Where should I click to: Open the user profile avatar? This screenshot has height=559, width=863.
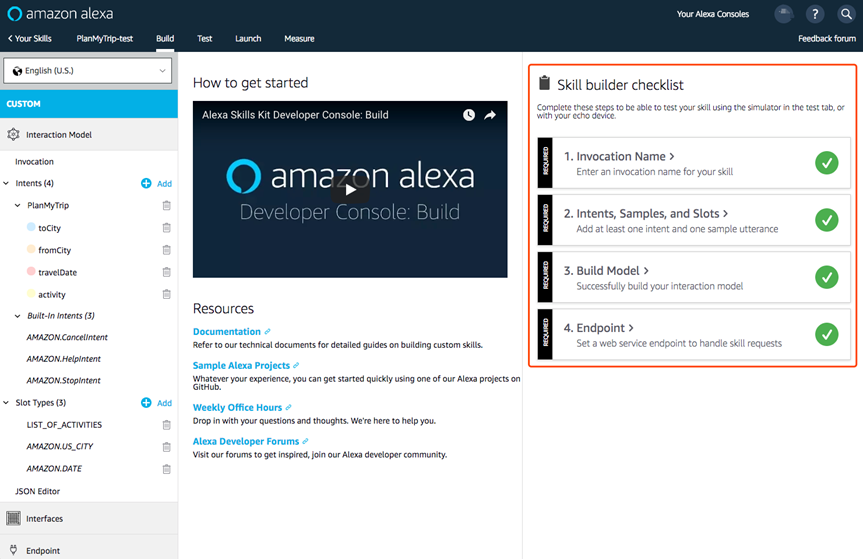(x=784, y=14)
